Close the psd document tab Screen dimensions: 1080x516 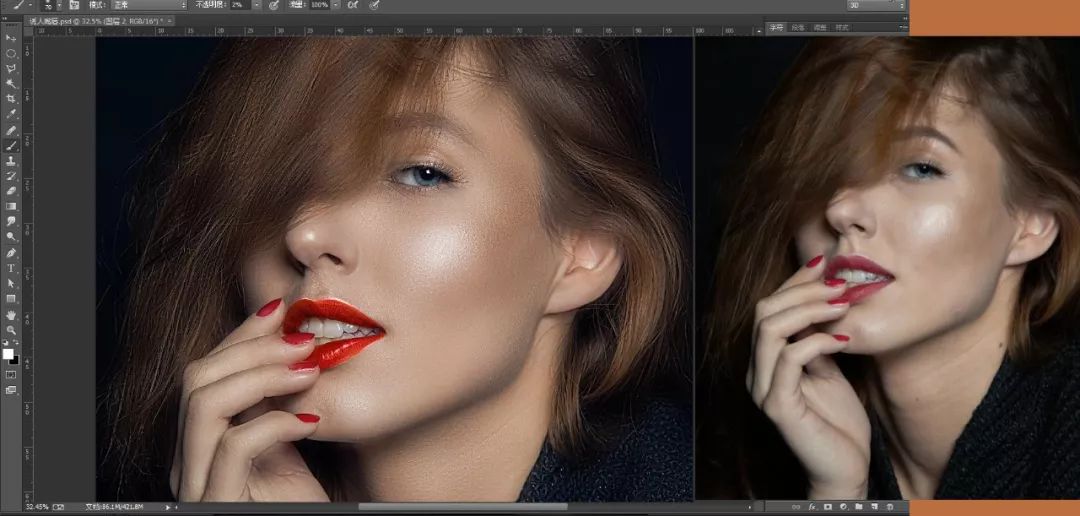tap(169, 21)
